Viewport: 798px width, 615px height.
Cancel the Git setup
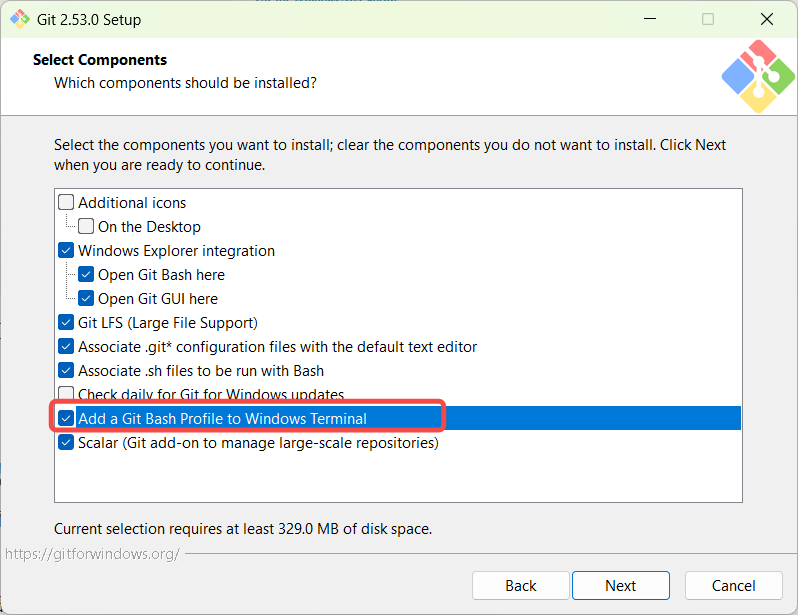coord(734,586)
